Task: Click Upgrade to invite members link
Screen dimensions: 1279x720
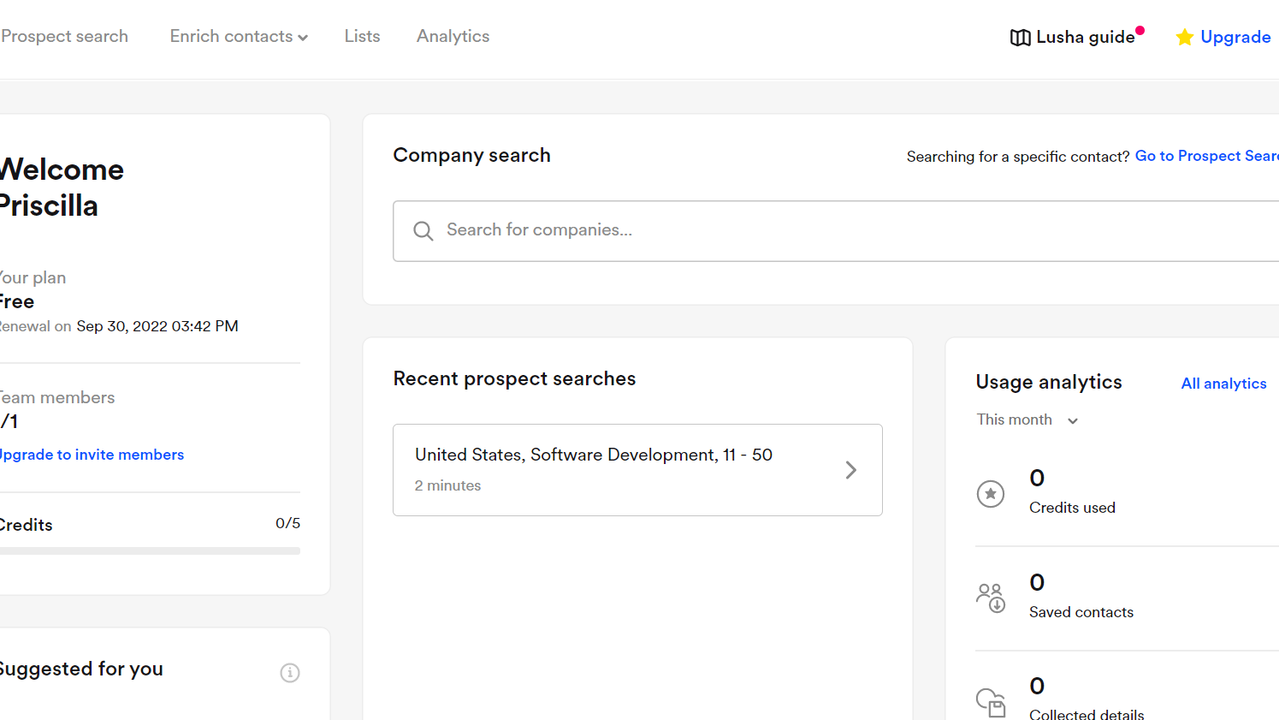Action: pos(92,455)
